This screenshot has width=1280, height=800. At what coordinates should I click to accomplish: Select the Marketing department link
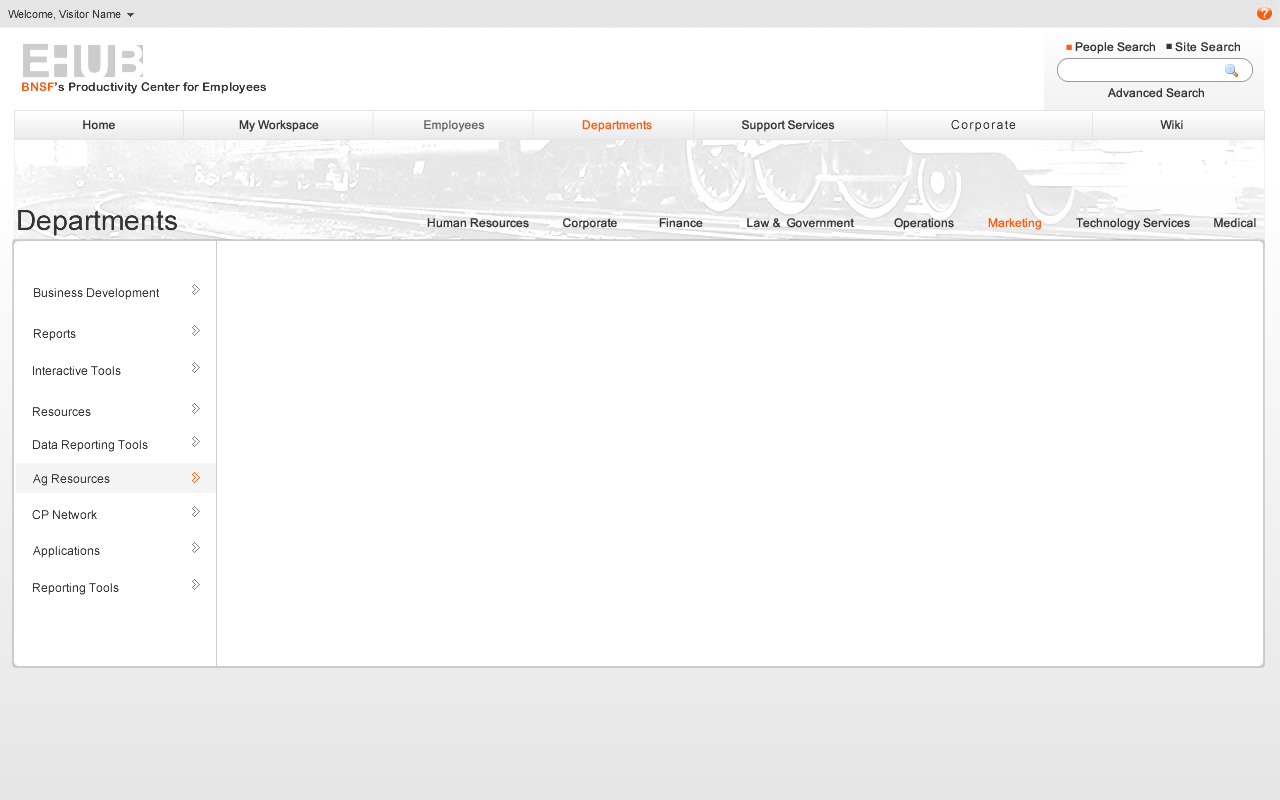[x=1014, y=223]
